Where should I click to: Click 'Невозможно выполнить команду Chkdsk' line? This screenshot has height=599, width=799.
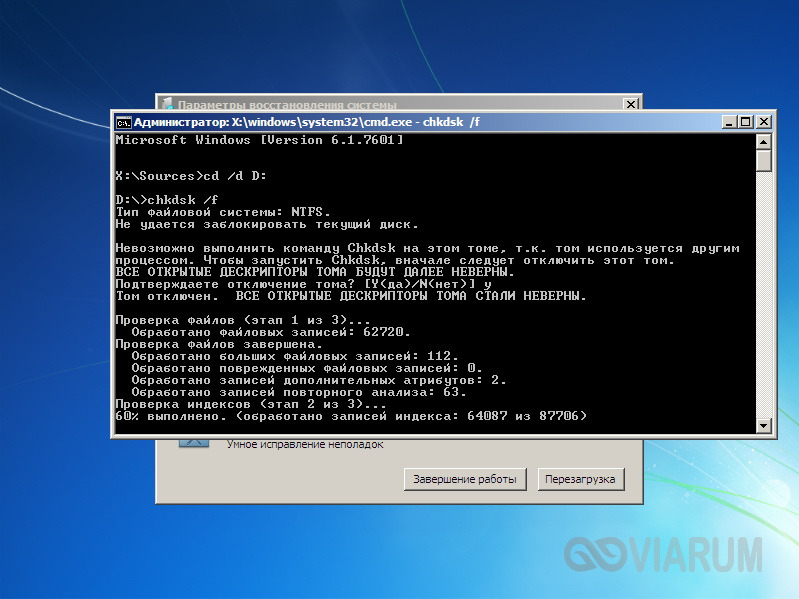(x=427, y=248)
